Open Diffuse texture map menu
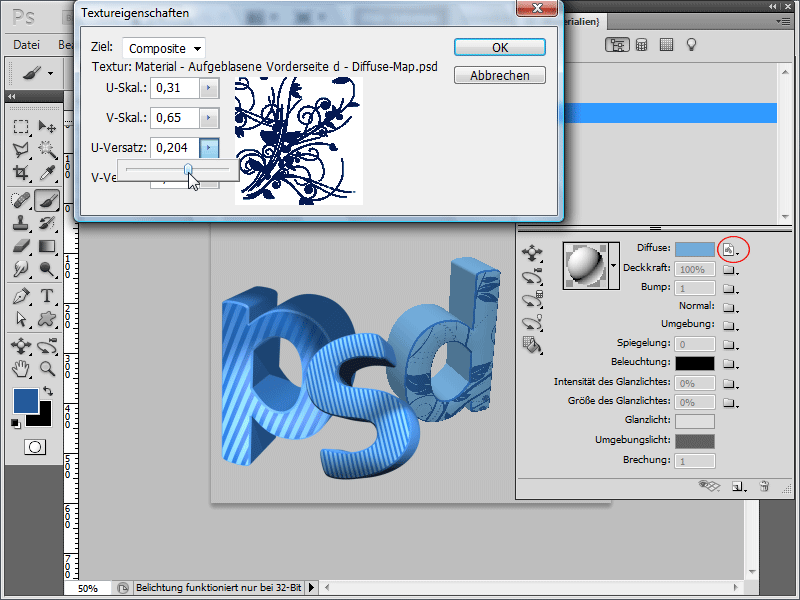The image size is (800, 600). click(731, 250)
